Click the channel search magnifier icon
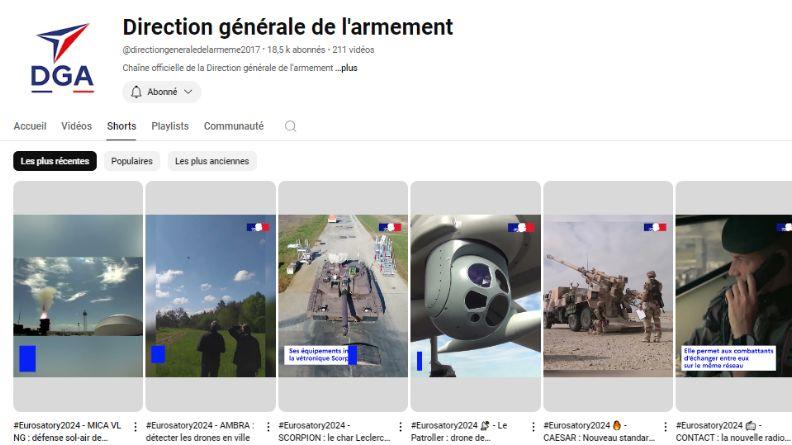This screenshot has height=445, width=792. pos(290,126)
